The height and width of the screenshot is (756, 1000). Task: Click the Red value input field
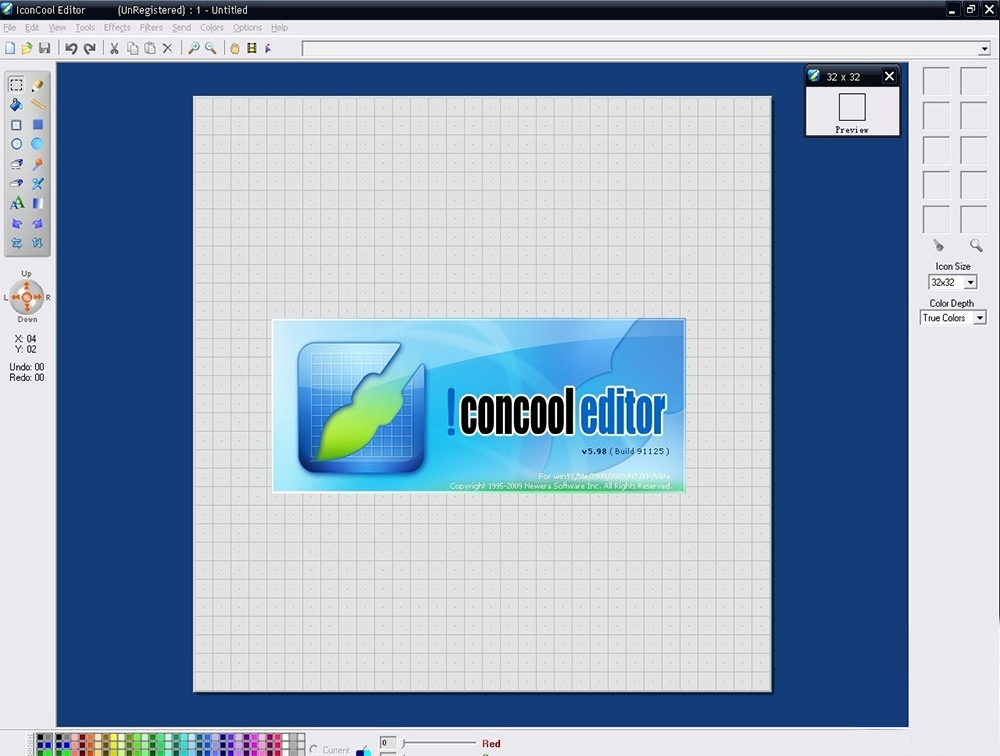point(388,743)
